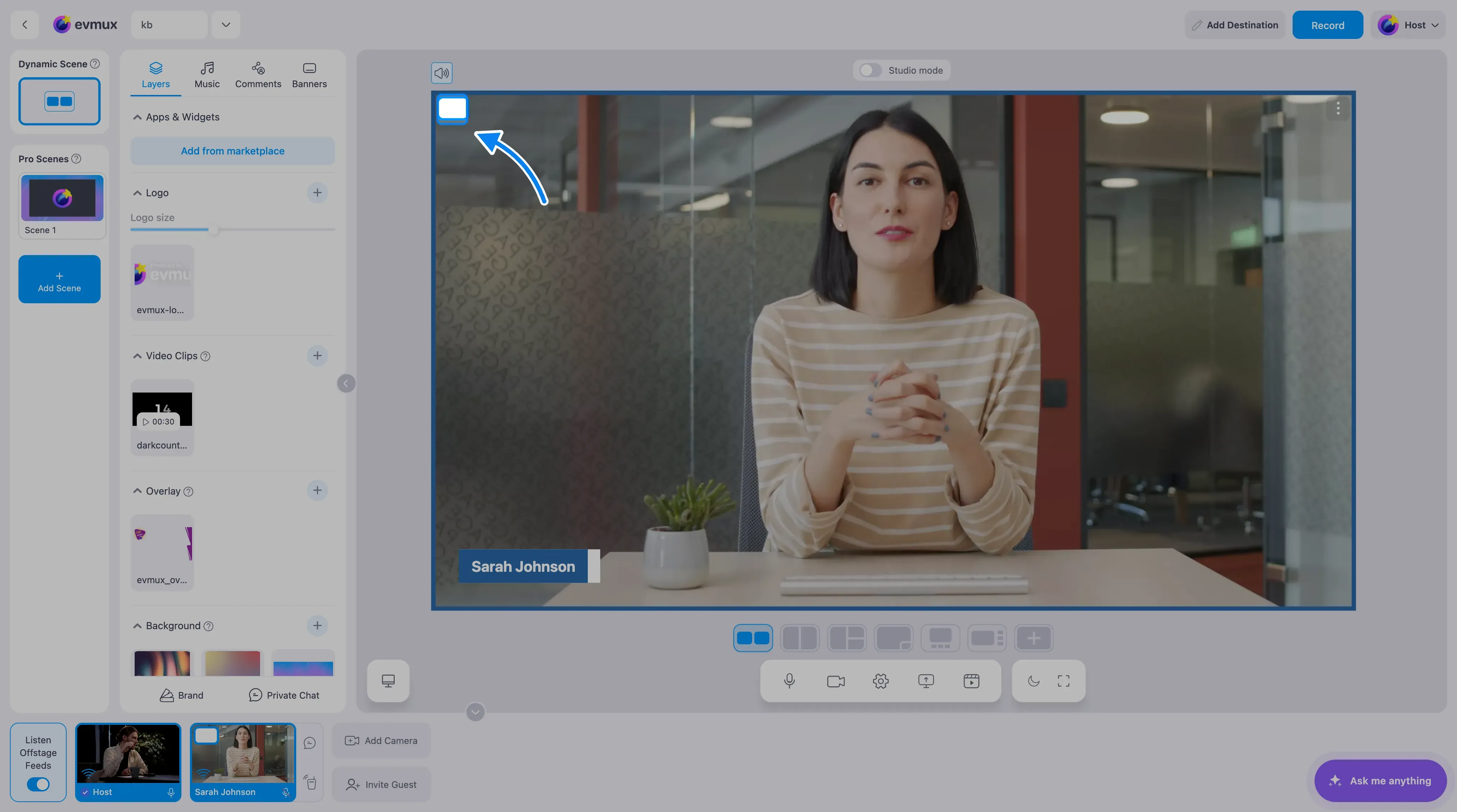Click Add from marketplace button
The image size is (1457, 812).
coord(232,151)
